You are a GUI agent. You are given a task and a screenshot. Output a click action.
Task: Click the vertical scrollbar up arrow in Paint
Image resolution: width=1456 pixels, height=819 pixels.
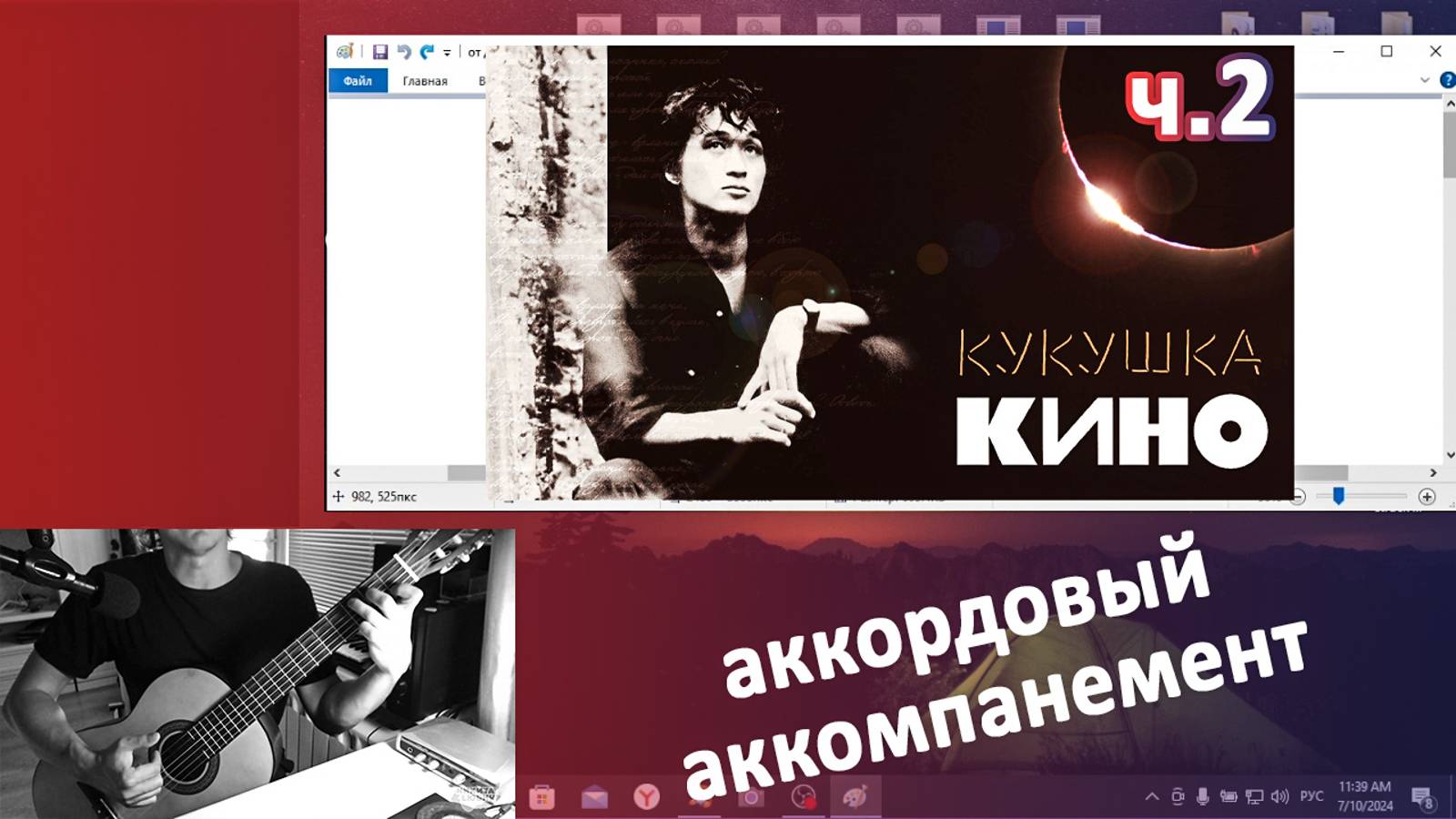1449,104
